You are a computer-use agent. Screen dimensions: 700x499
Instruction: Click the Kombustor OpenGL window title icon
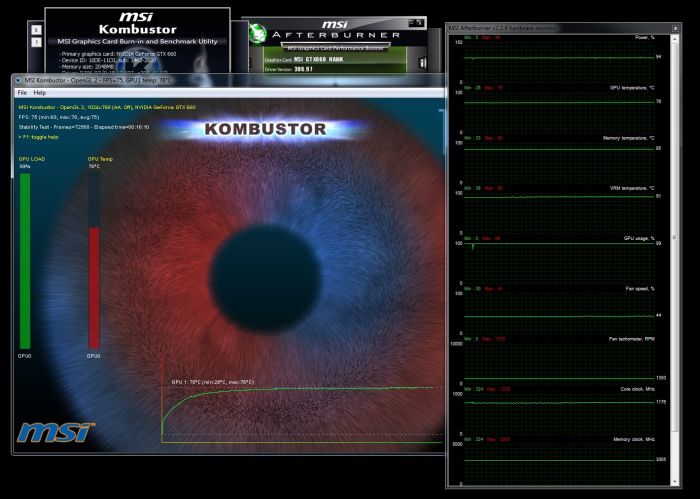[x=19, y=81]
